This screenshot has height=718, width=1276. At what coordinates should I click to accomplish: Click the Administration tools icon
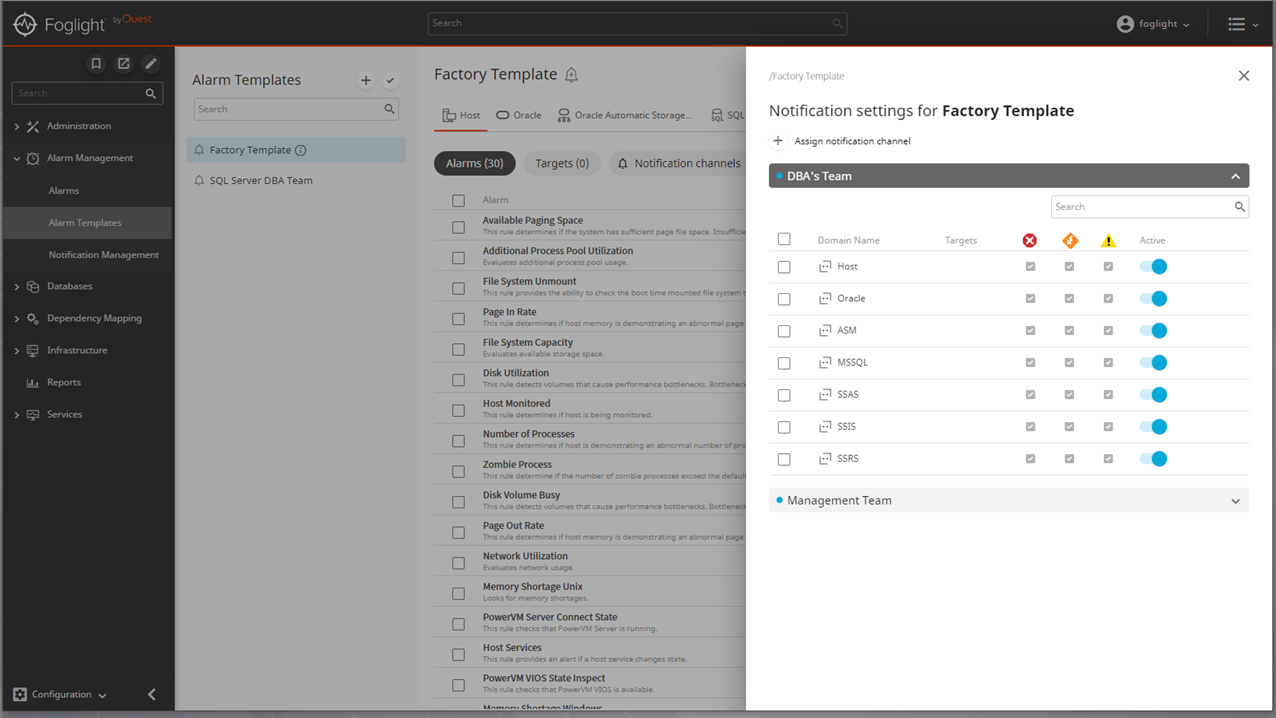33,126
